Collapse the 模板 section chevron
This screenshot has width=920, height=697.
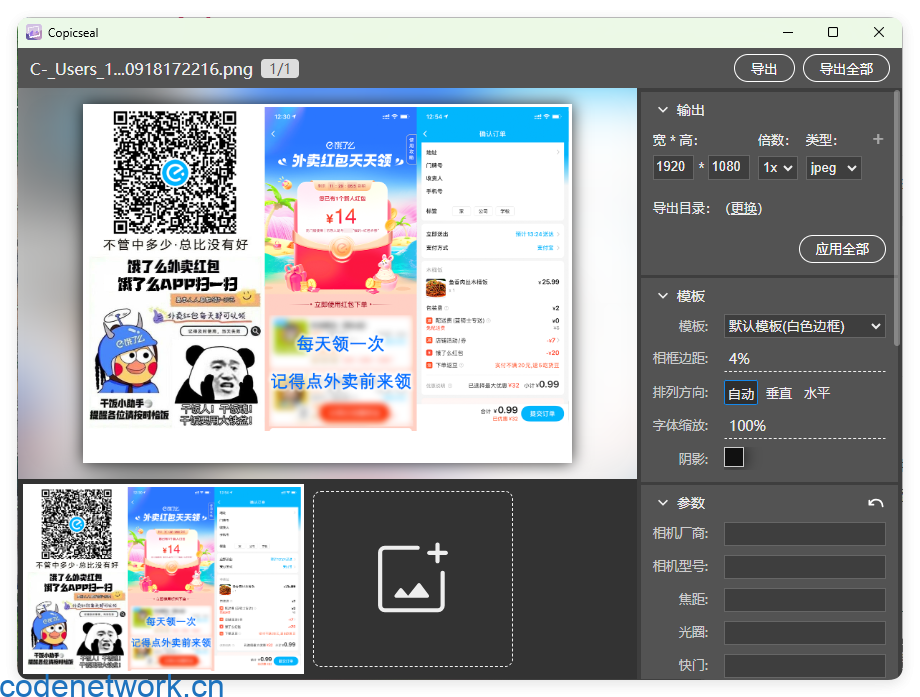coord(663,296)
